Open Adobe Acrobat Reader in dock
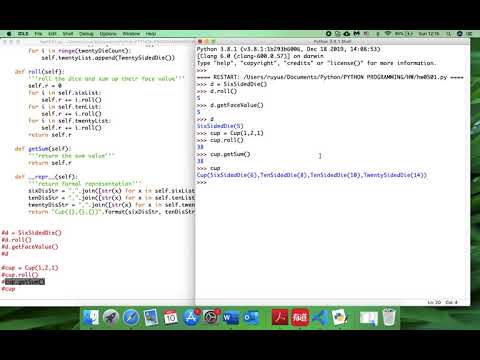The height and width of the screenshot is (360, 480). [280, 317]
